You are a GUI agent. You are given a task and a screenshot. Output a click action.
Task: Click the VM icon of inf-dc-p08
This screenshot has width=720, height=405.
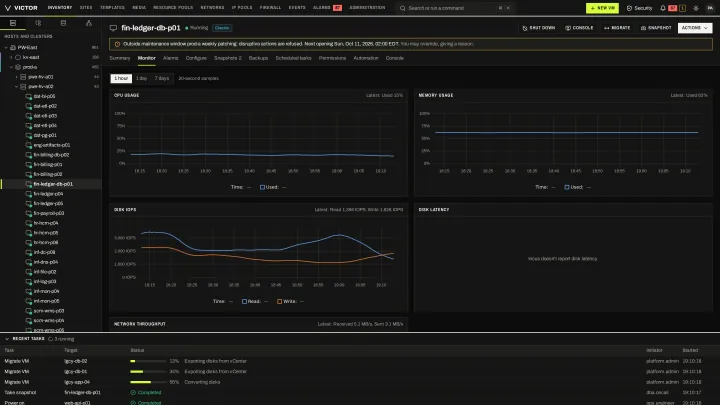28,252
